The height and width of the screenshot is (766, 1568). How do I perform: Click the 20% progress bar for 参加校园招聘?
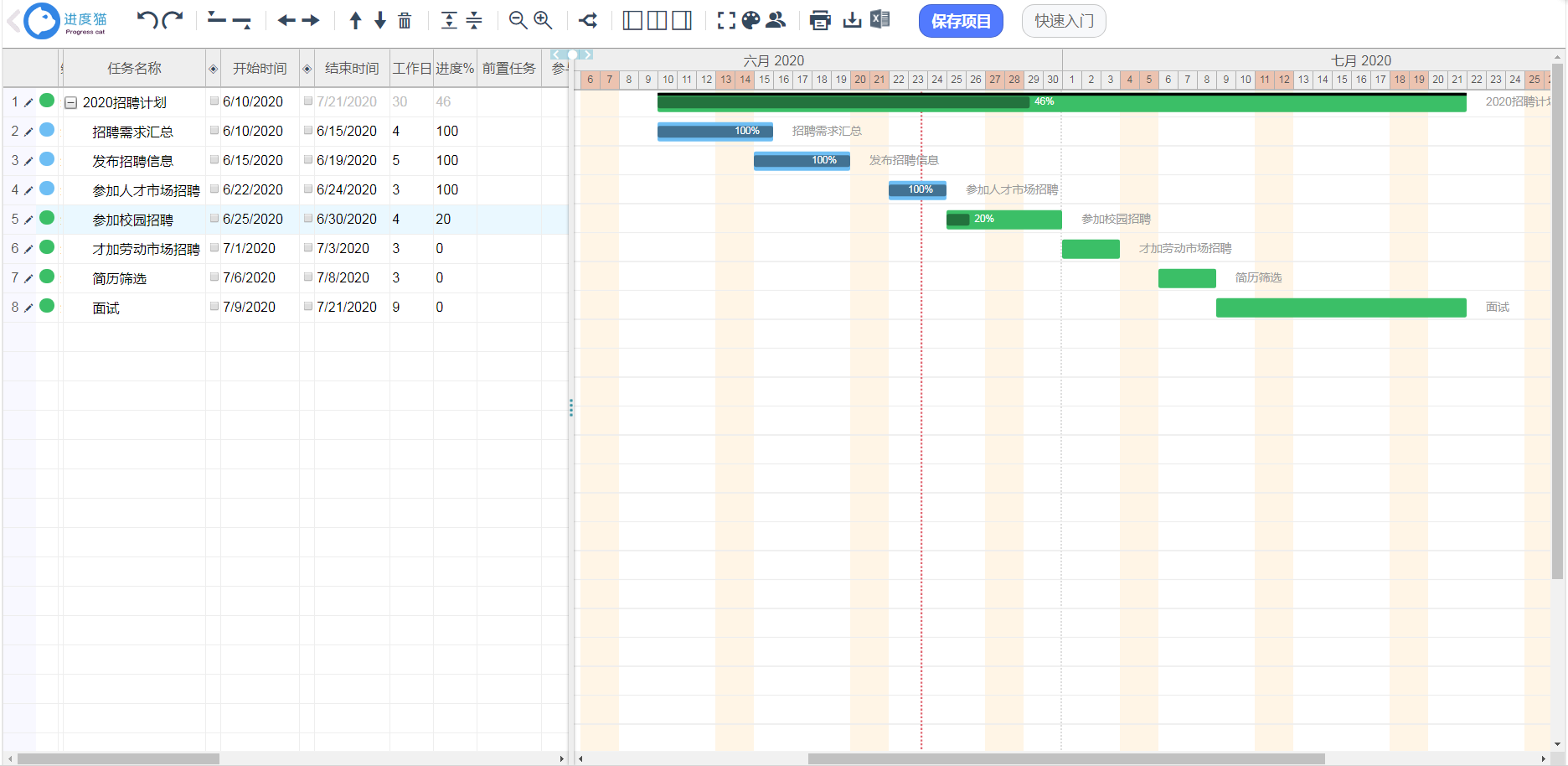click(1003, 220)
